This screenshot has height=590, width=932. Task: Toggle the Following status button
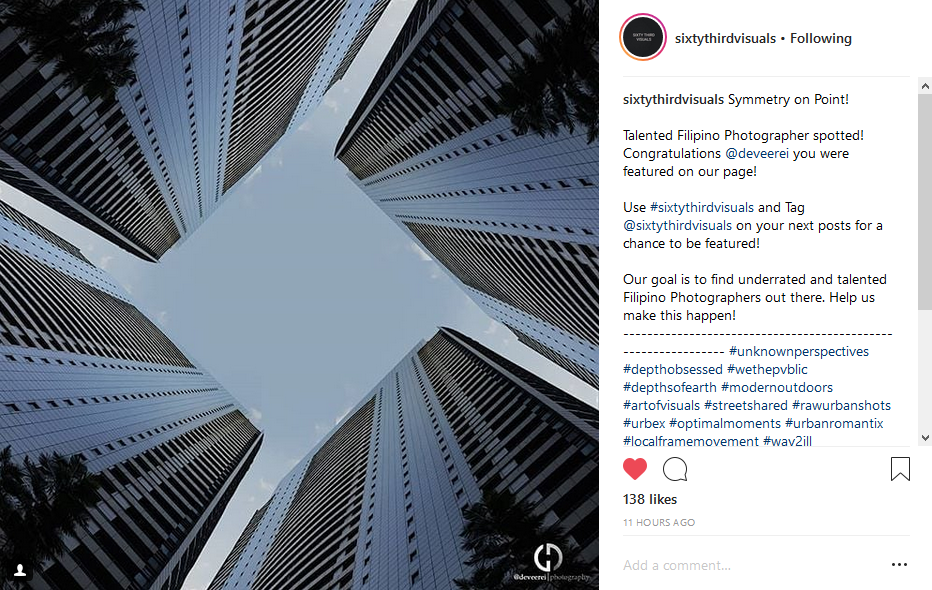point(820,39)
